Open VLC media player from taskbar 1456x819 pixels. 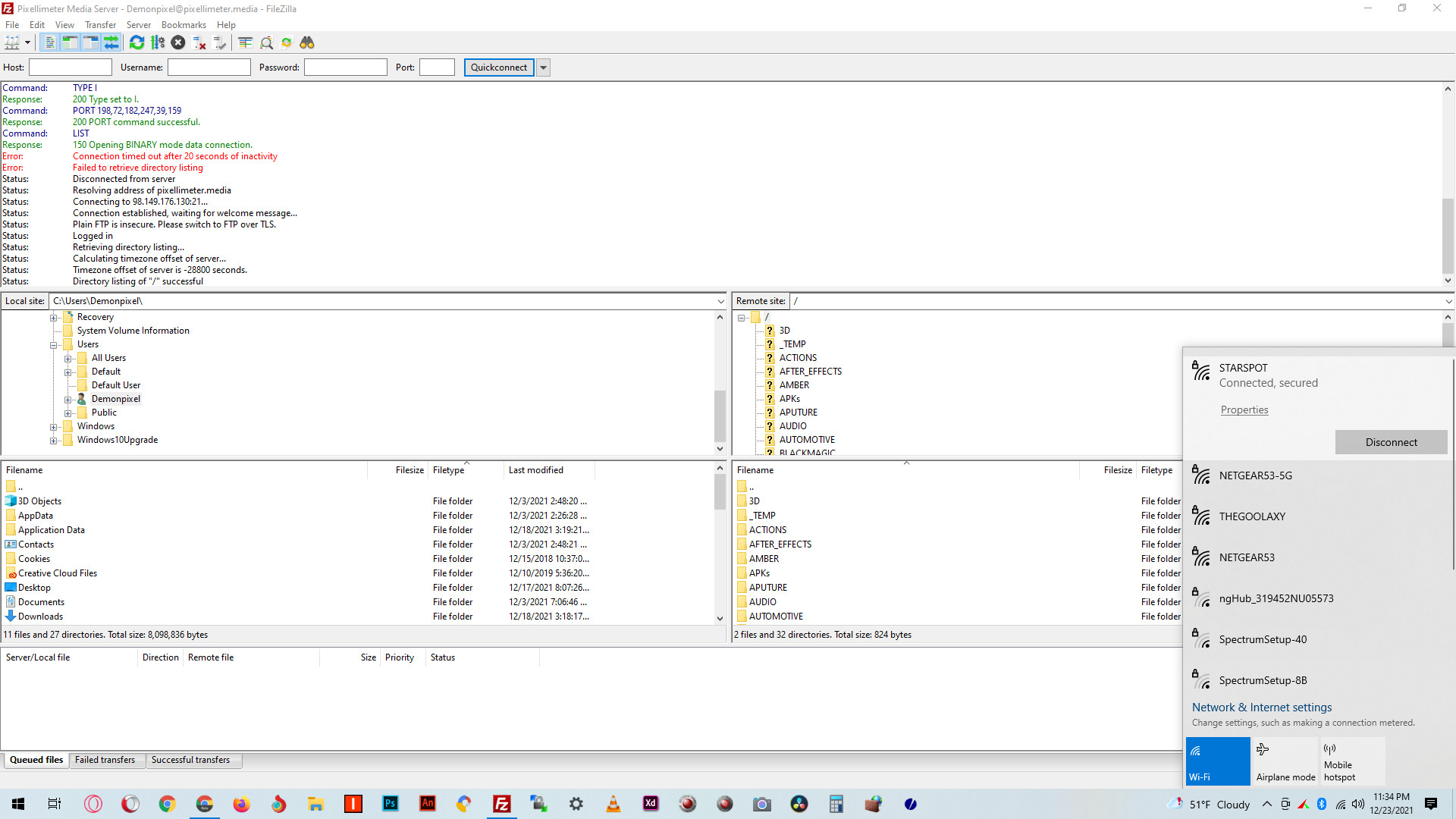click(613, 804)
